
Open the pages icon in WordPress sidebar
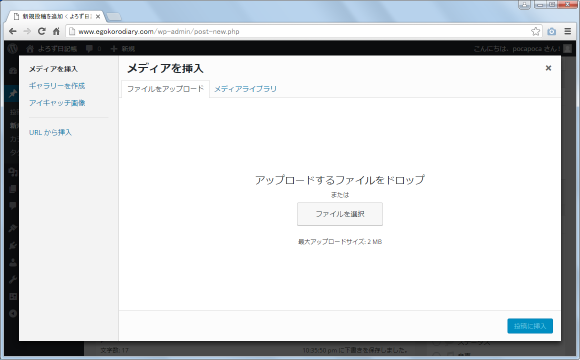tap(13, 189)
